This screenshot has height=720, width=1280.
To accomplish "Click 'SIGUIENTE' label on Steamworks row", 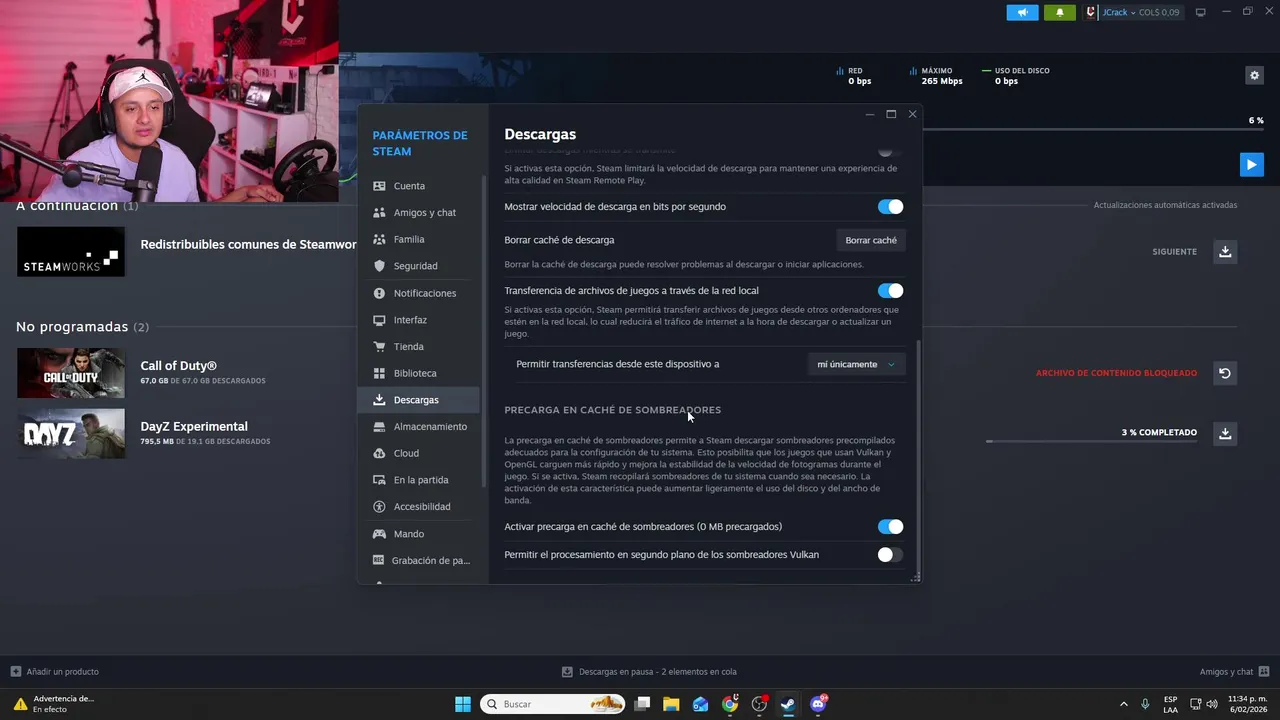I will coord(1174,252).
